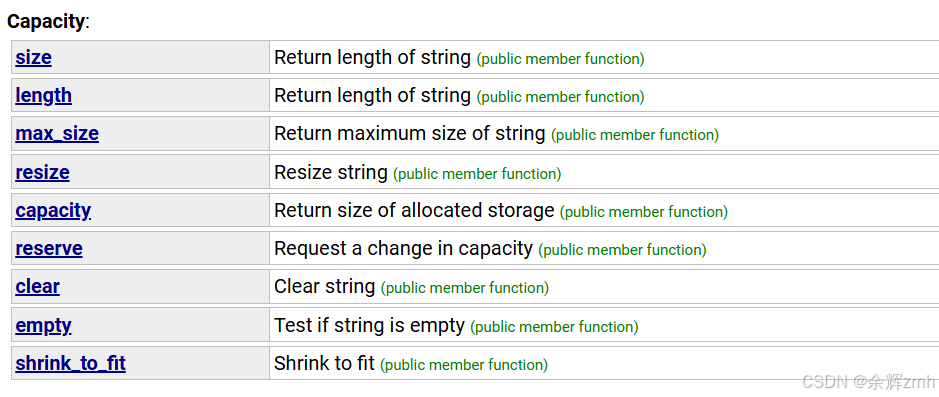
Task: Open the capacity function link
Action: (53, 211)
